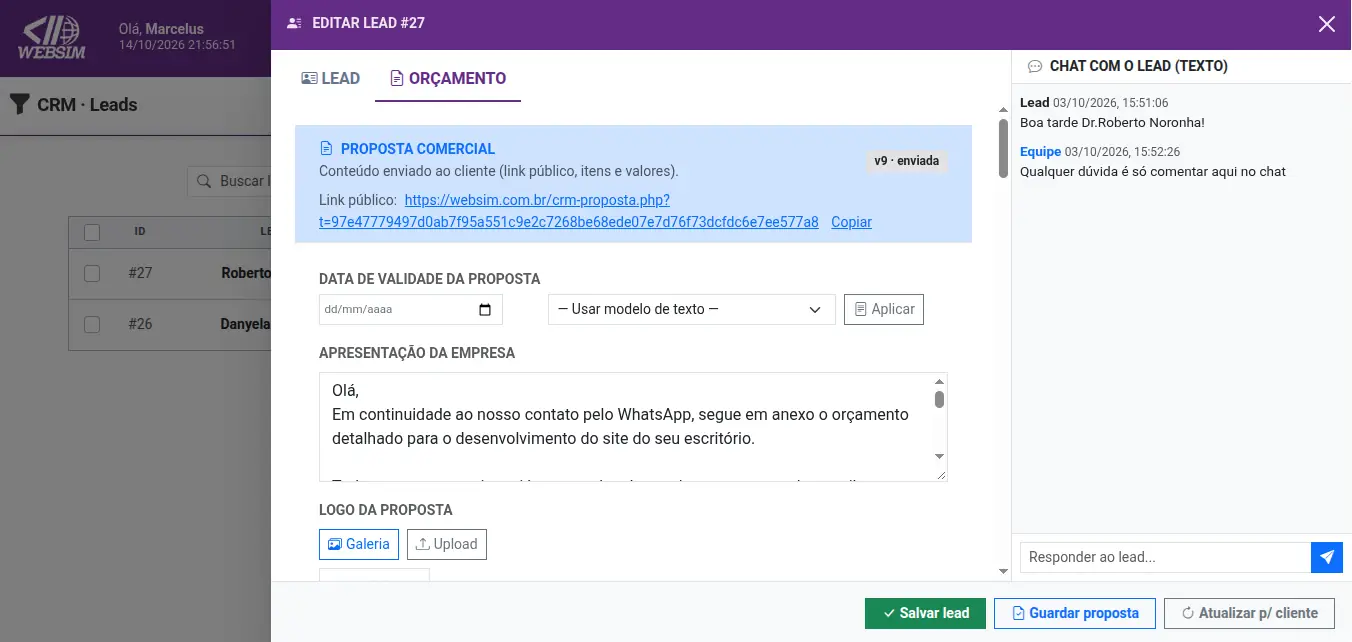Close the Editar Lead dialog

(1327, 24)
